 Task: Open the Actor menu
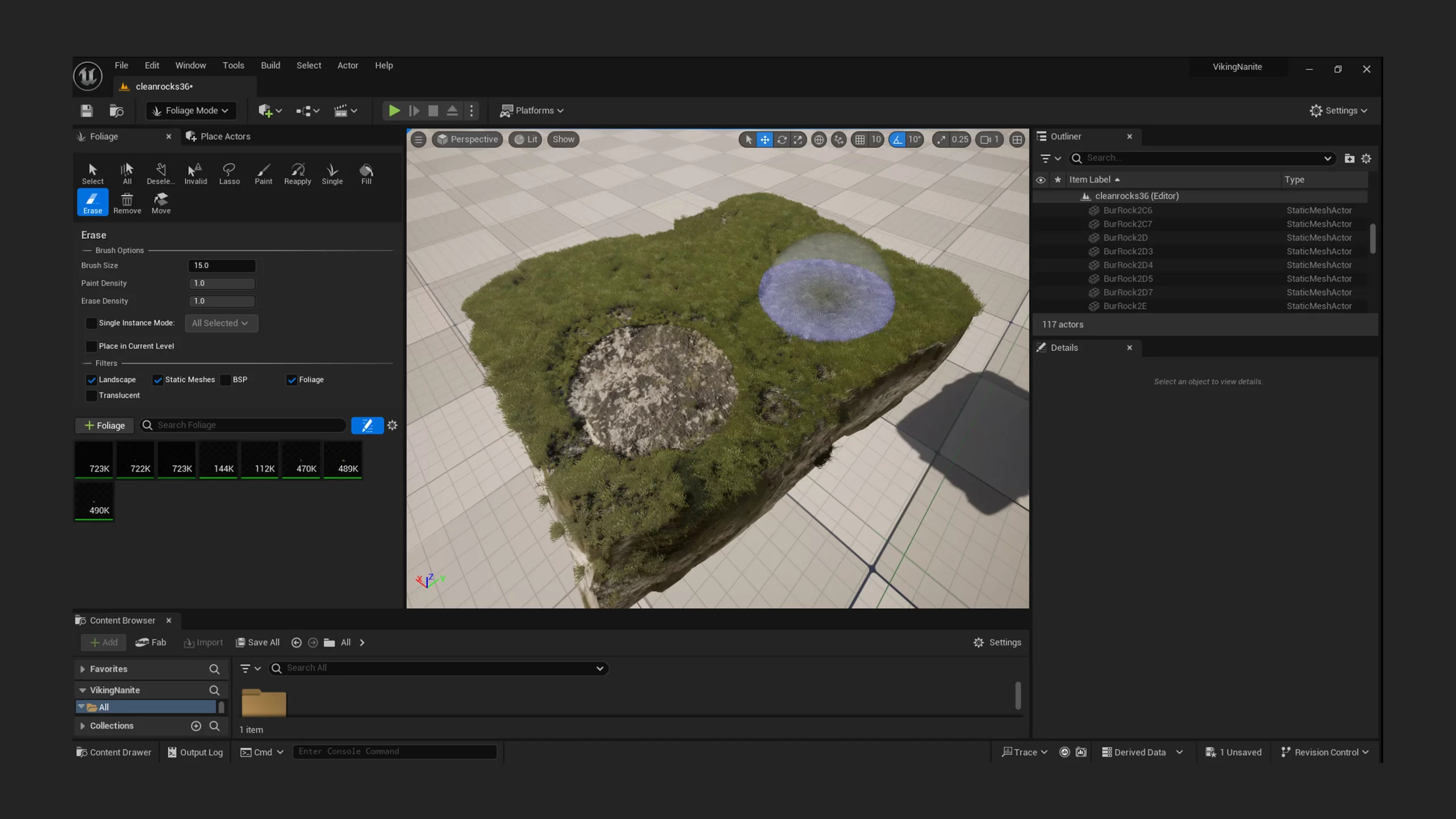[x=348, y=65]
